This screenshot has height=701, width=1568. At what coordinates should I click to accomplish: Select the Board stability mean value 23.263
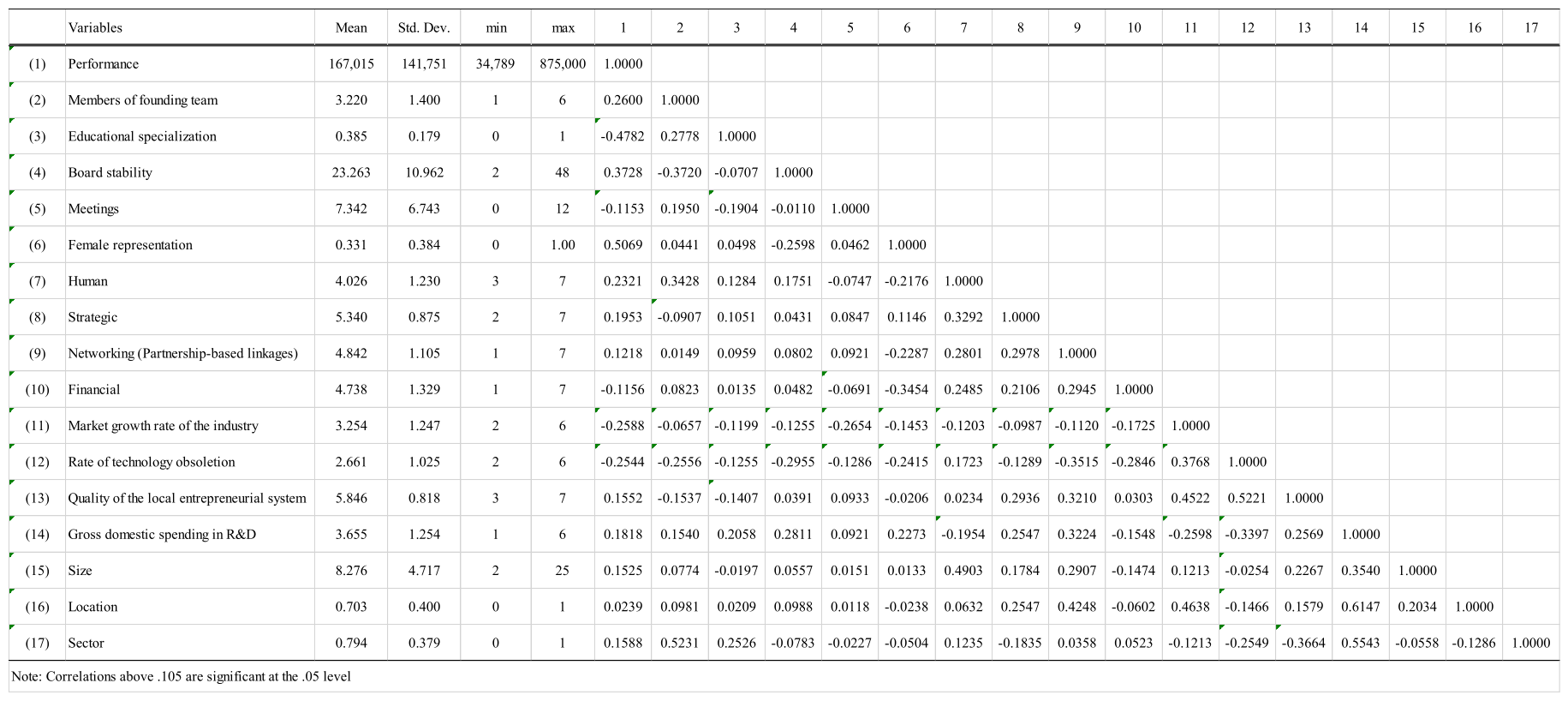click(351, 172)
